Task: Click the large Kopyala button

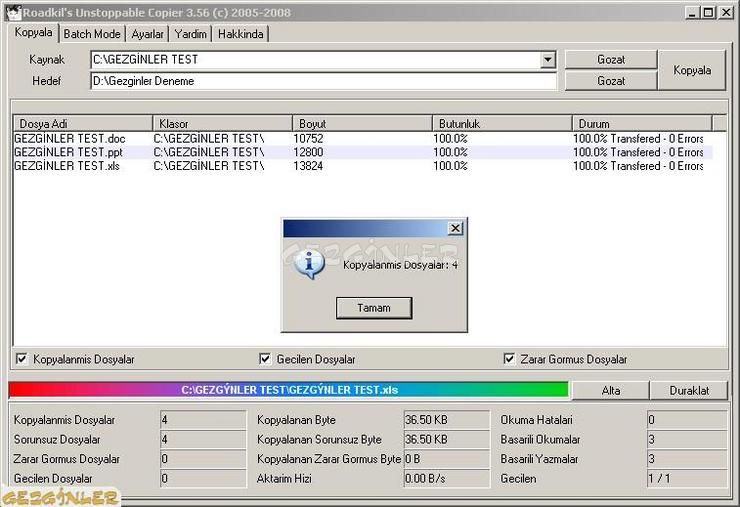Action: pos(692,70)
